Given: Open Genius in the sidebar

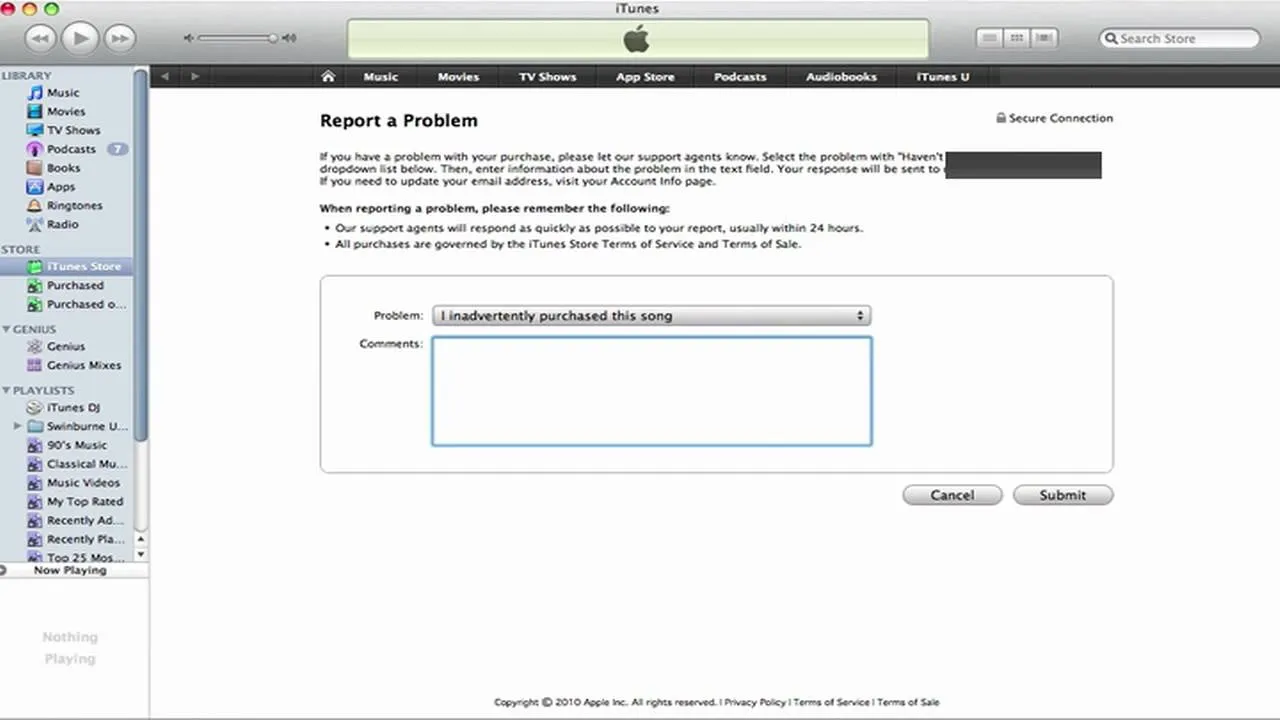Looking at the screenshot, I should (66, 346).
